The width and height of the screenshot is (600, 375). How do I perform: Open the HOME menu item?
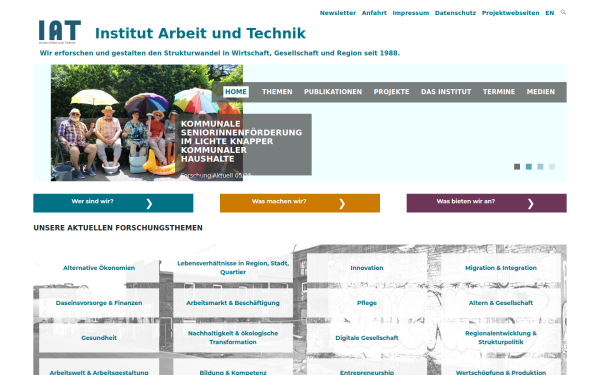pos(236,92)
